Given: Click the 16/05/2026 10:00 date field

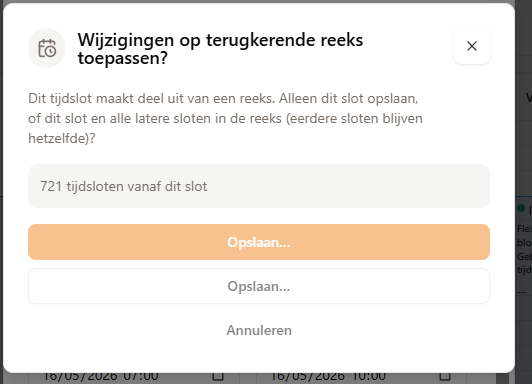Looking at the screenshot, I should coord(361,377).
